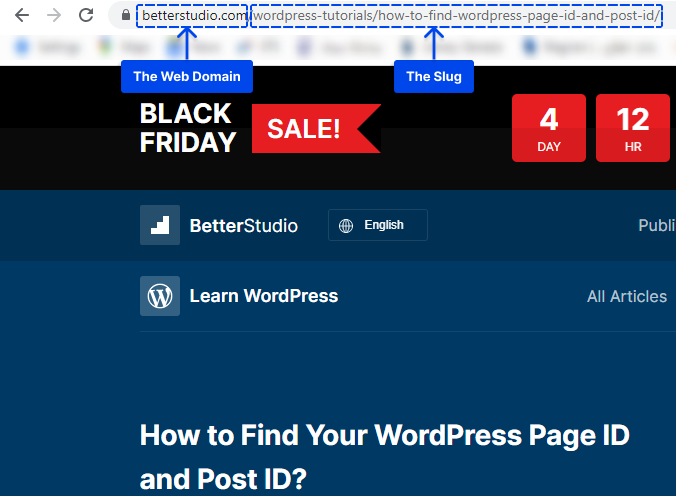Click the globe icon in language selector

pos(346,226)
